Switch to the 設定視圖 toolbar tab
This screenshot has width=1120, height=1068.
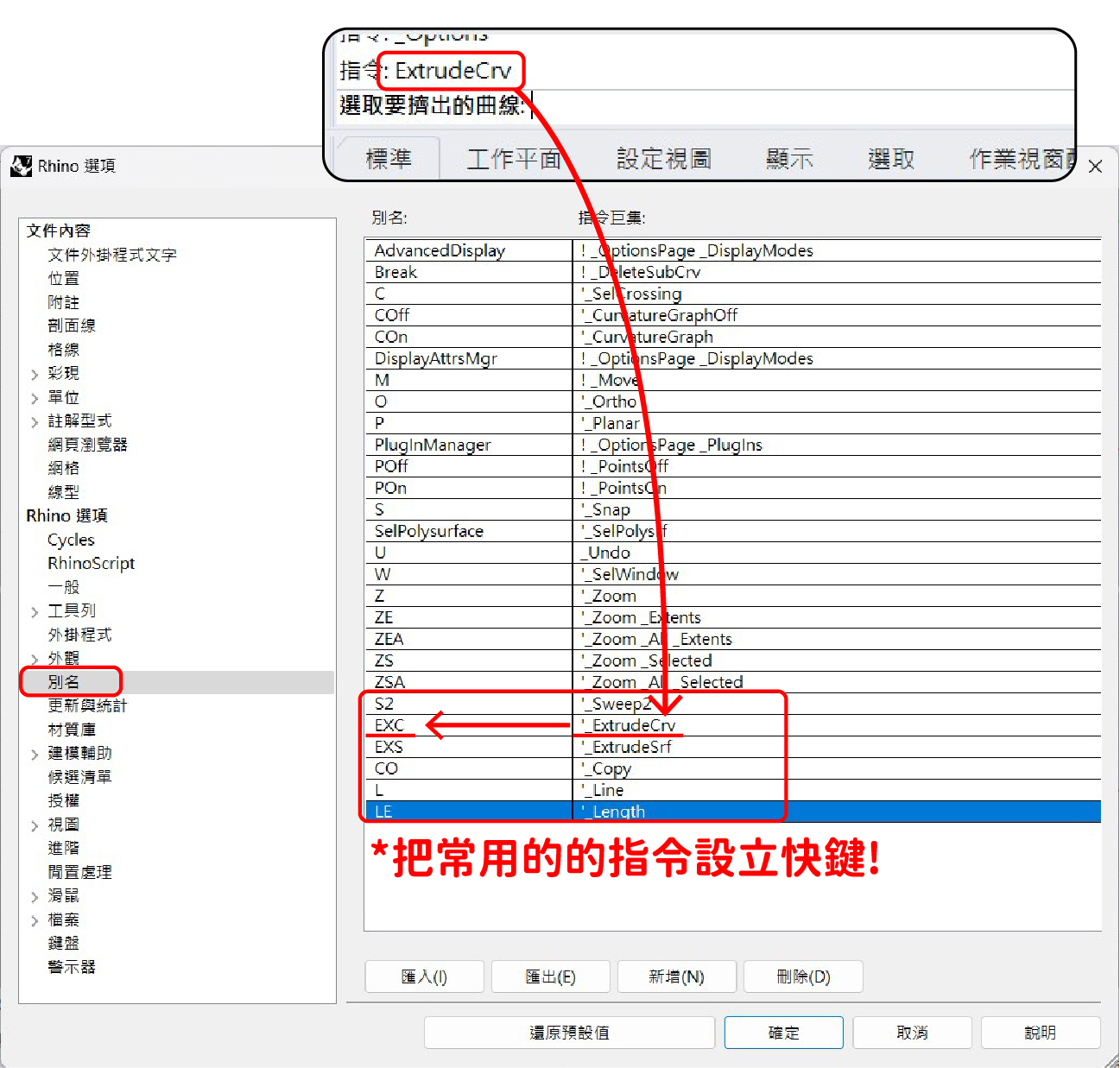(x=664, y=159)
